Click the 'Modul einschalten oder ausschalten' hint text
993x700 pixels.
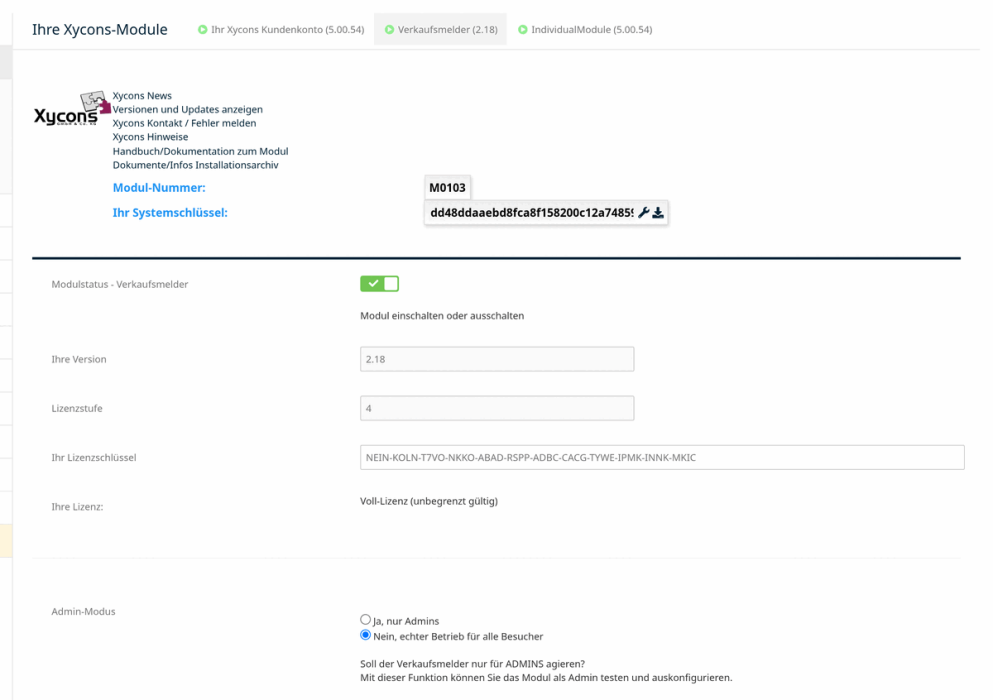[x=442, y=315]
